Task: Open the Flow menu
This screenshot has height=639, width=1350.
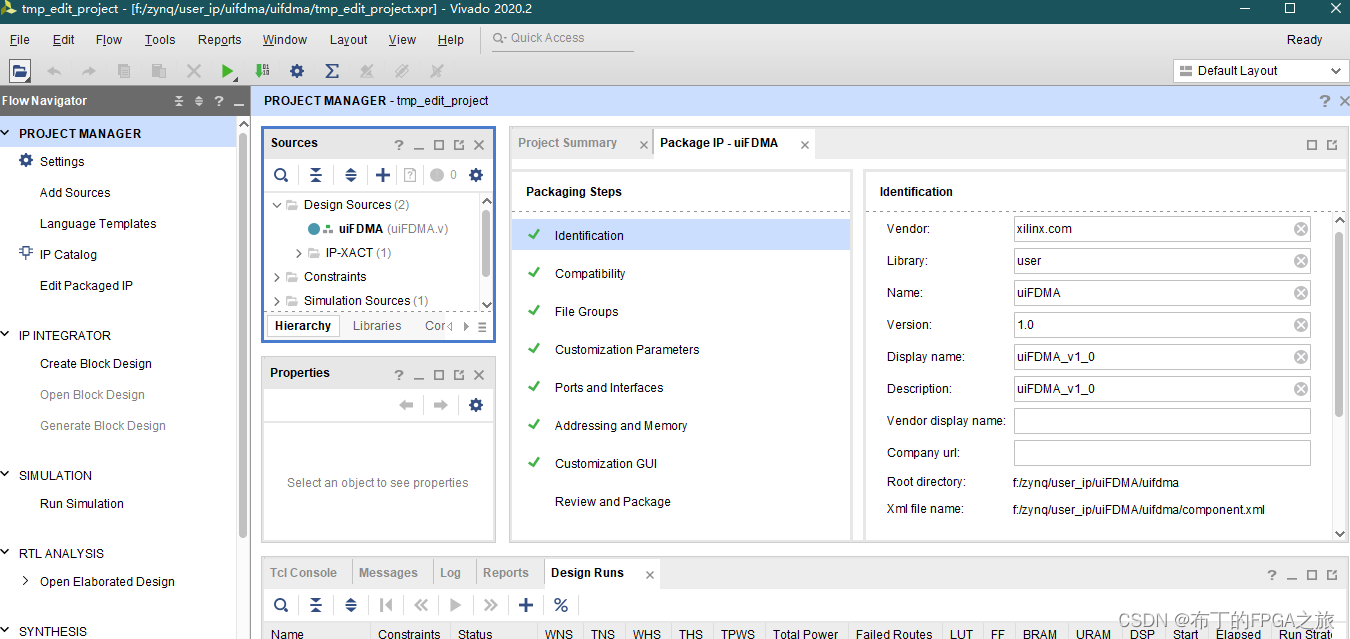Action: click(109, 40)
